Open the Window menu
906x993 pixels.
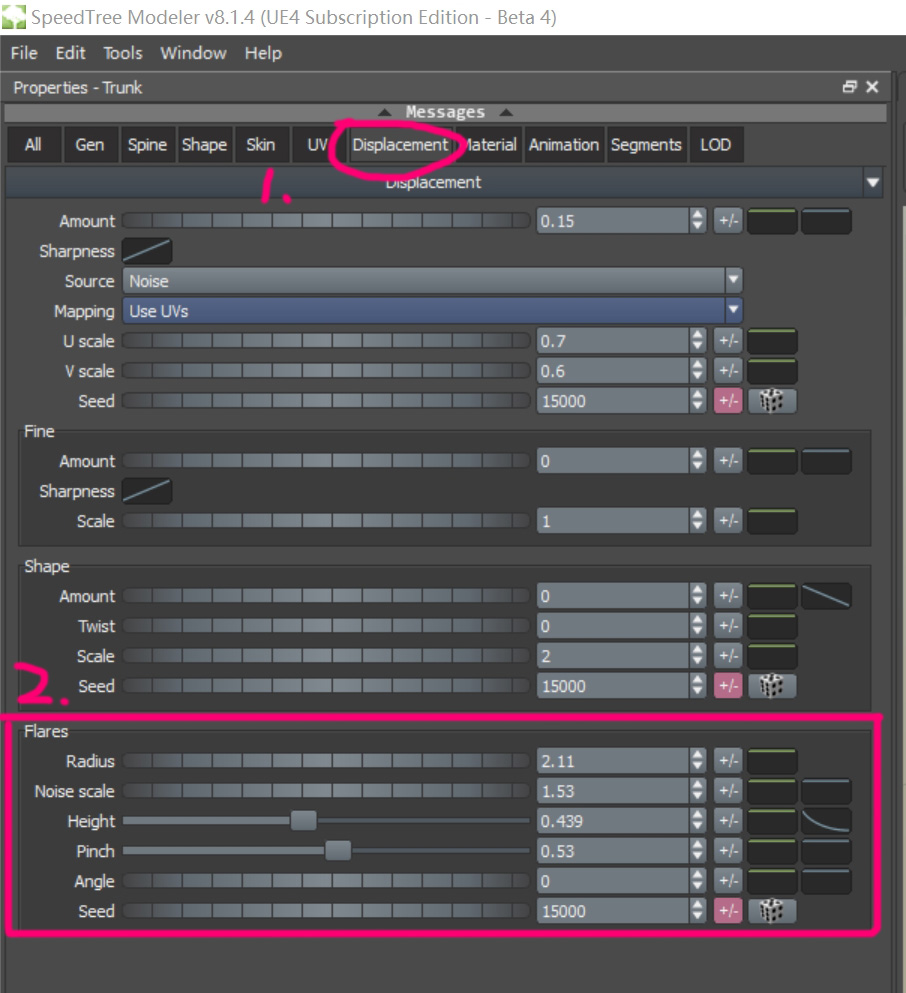tap(193, 53)
